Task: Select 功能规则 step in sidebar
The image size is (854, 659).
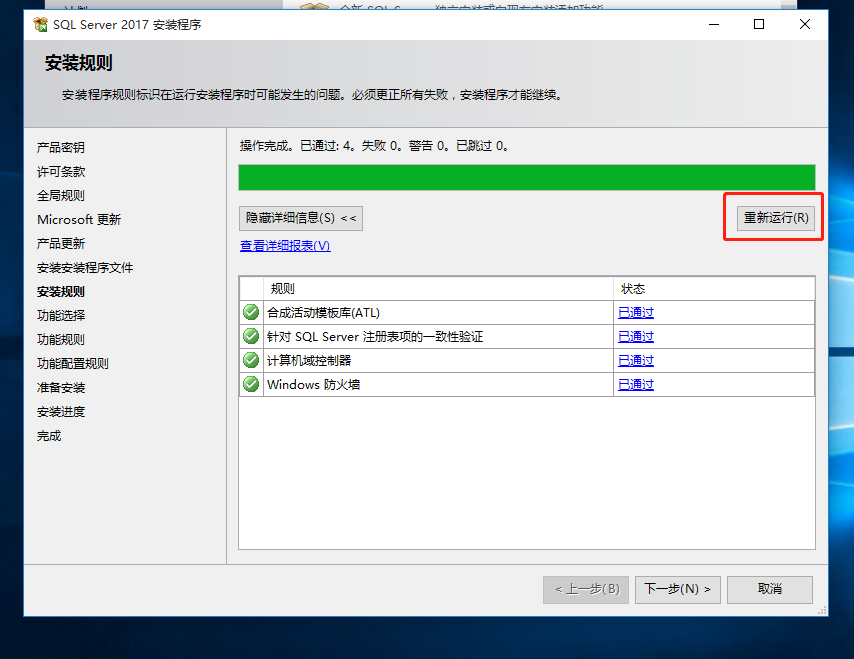Action: (60, 339)
